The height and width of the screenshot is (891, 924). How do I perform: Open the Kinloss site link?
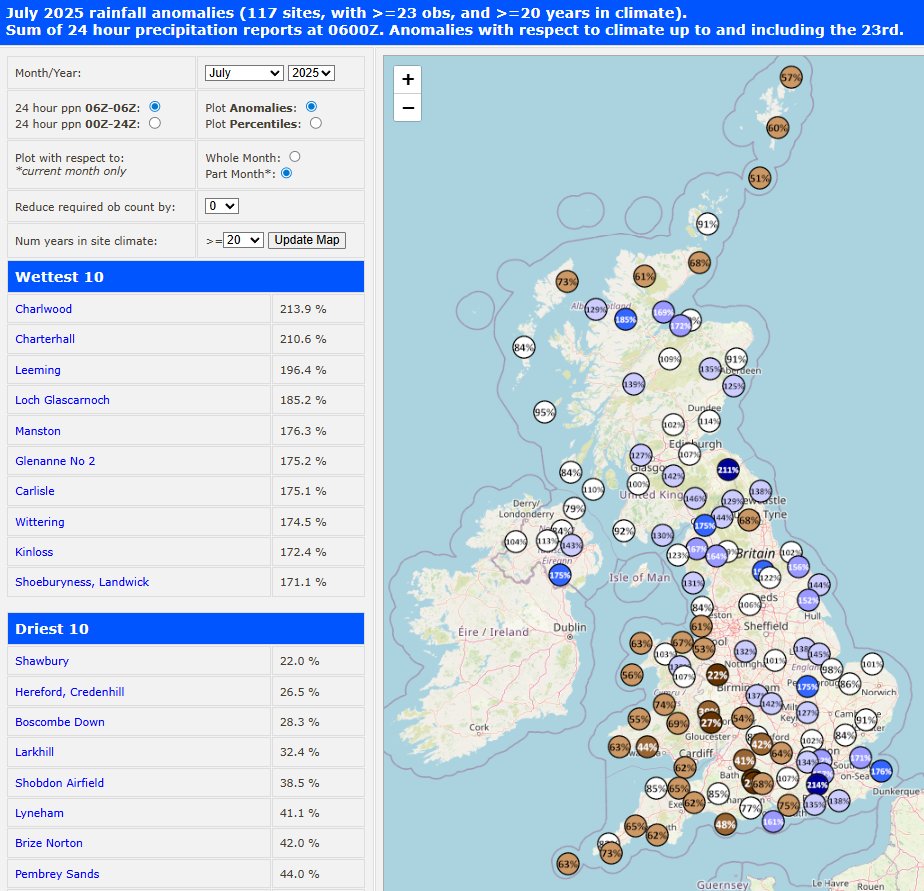click(34, 552)
